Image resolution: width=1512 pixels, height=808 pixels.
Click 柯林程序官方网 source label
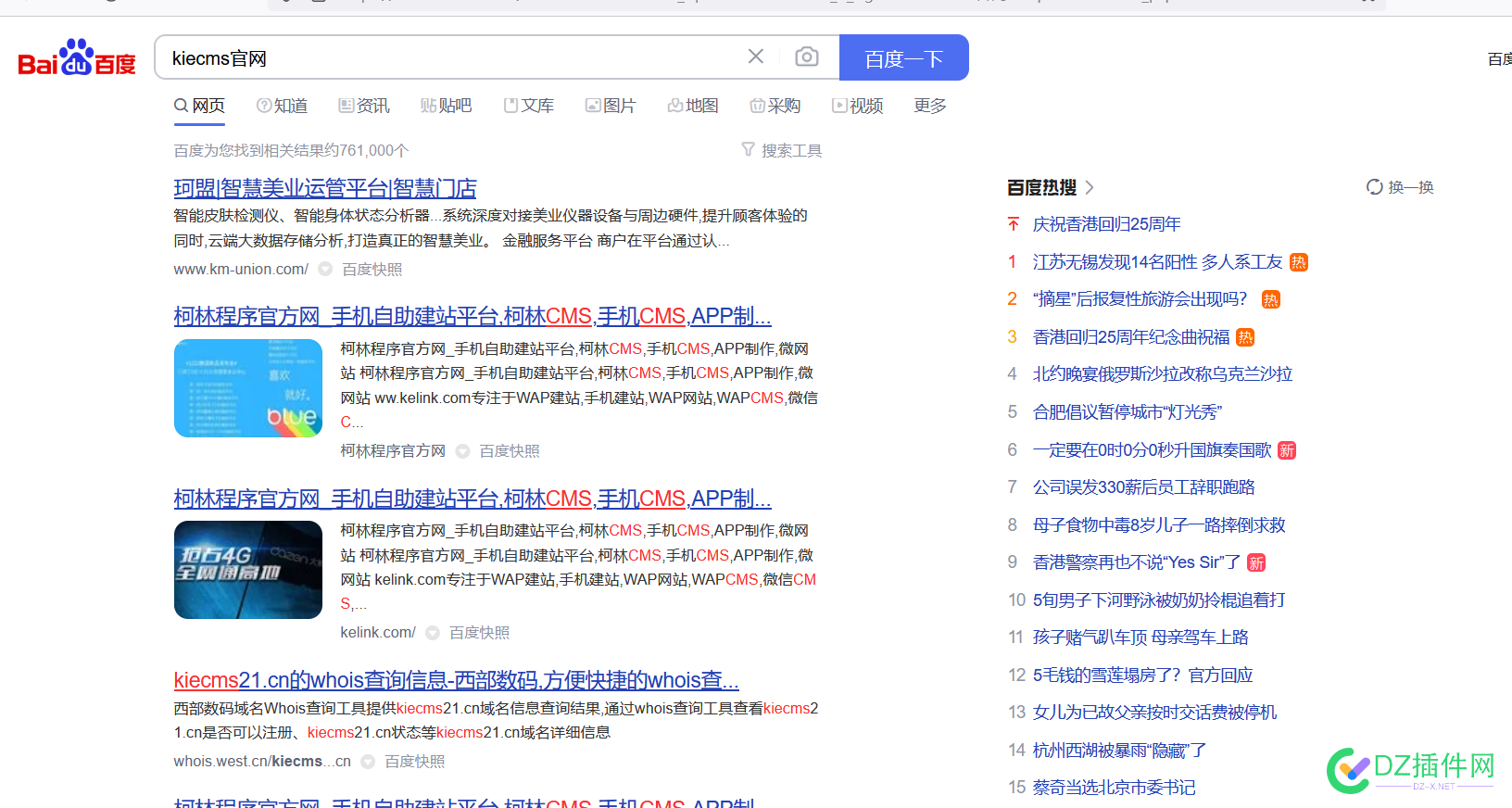coord(393,450)
